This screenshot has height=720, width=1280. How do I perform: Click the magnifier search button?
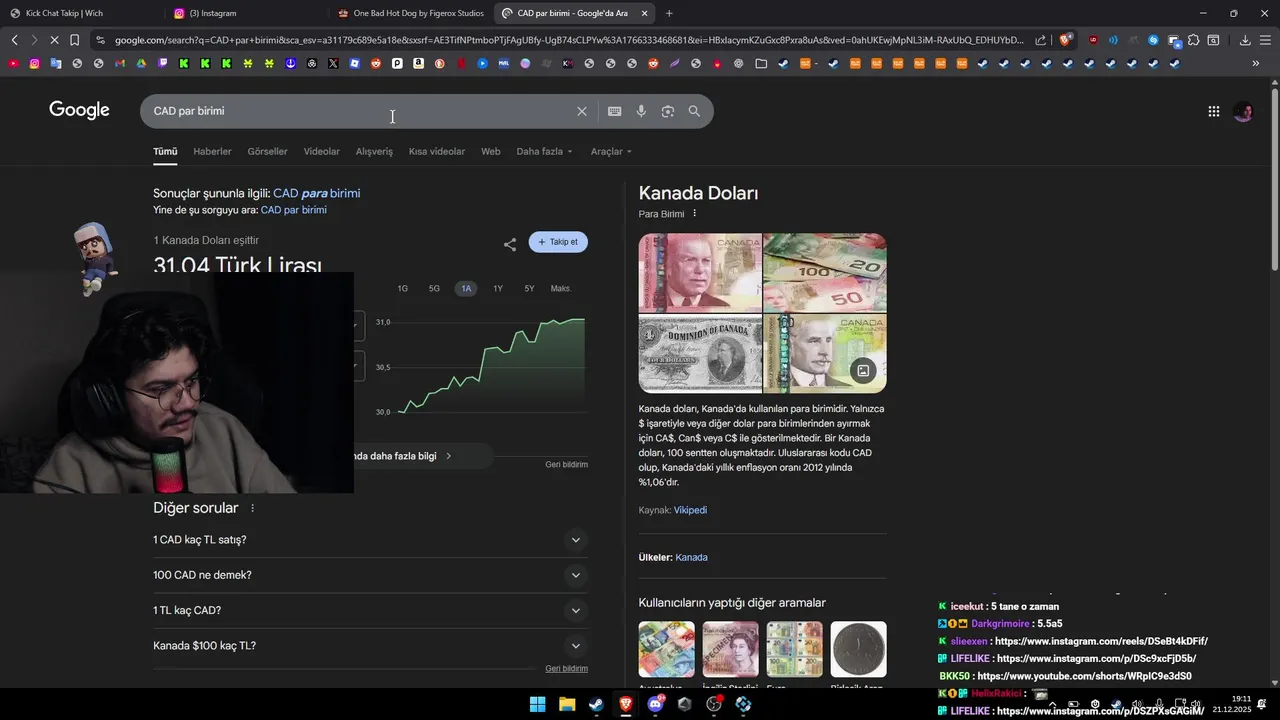[694, 111]
